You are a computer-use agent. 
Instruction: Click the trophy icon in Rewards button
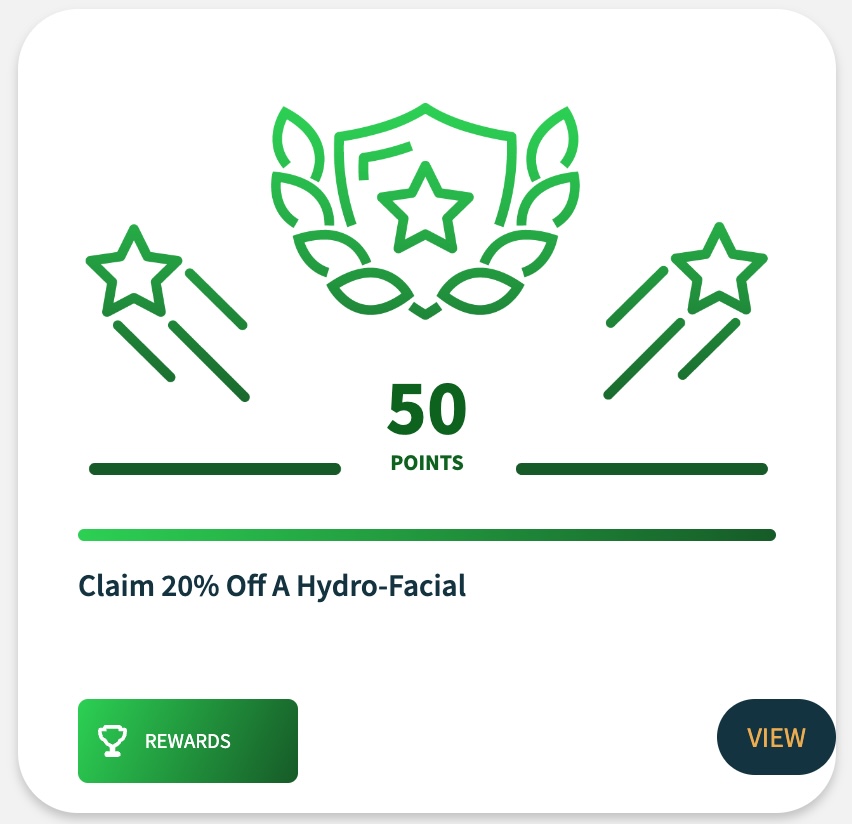112,741
